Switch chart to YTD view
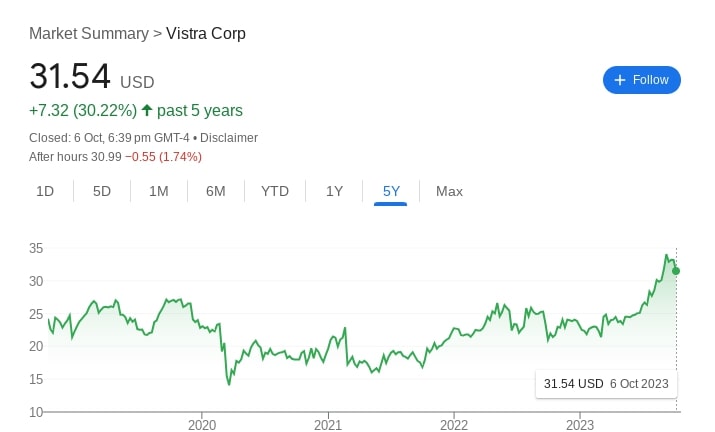The height and width of the screenshot is (432, 715). [x=275, y=191]
